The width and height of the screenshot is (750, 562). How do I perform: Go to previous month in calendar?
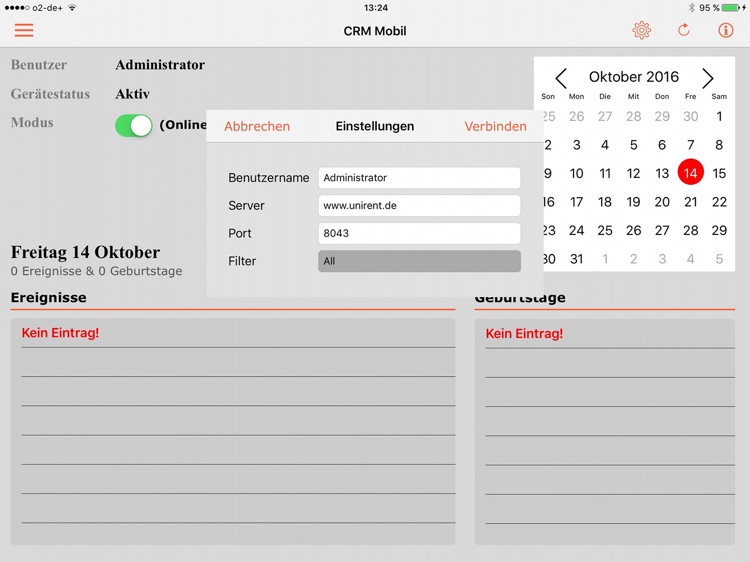pos(561,77)
